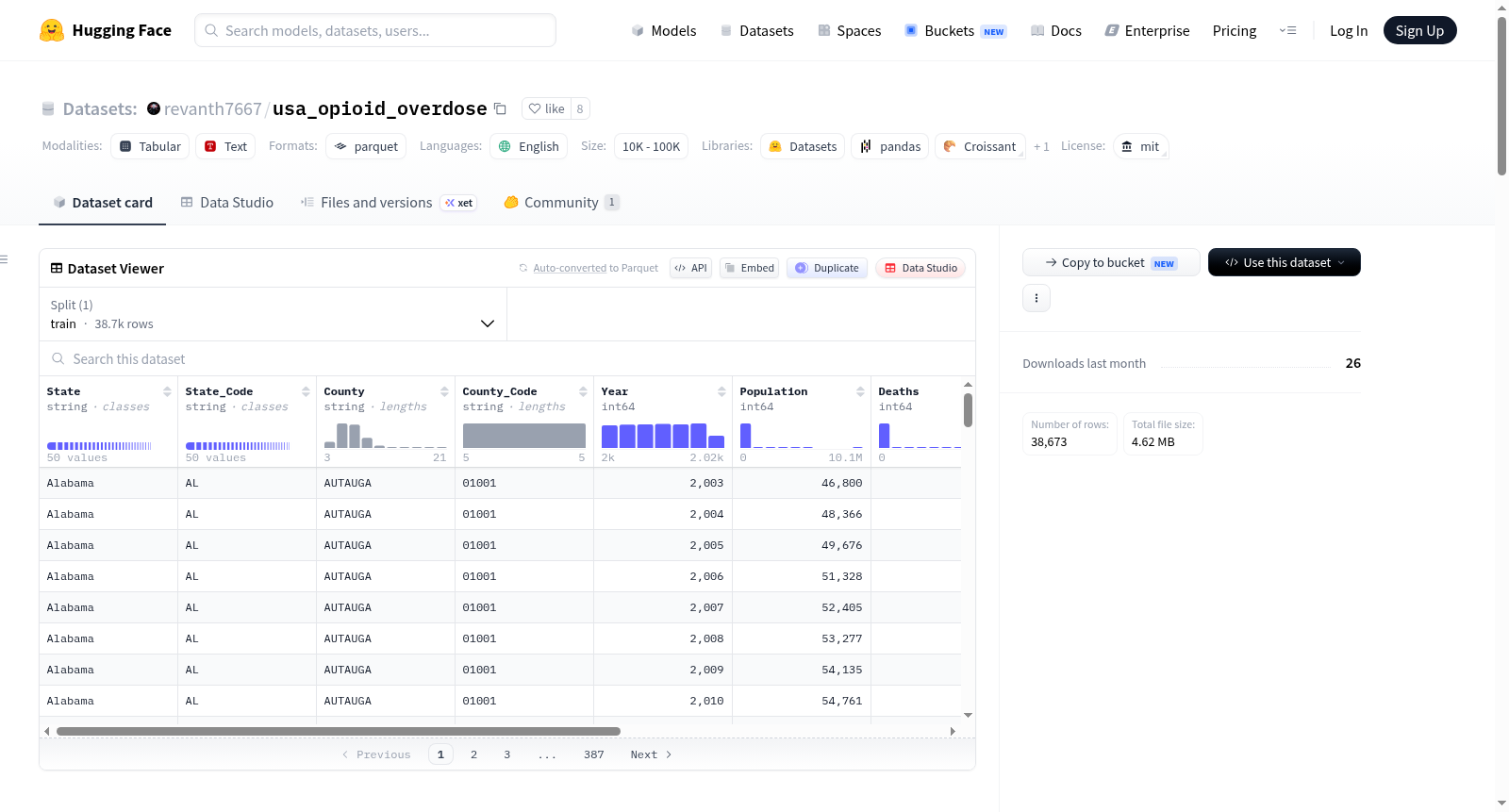Toggle sort on the County column

pyautogui.click(x=444, y=391)
